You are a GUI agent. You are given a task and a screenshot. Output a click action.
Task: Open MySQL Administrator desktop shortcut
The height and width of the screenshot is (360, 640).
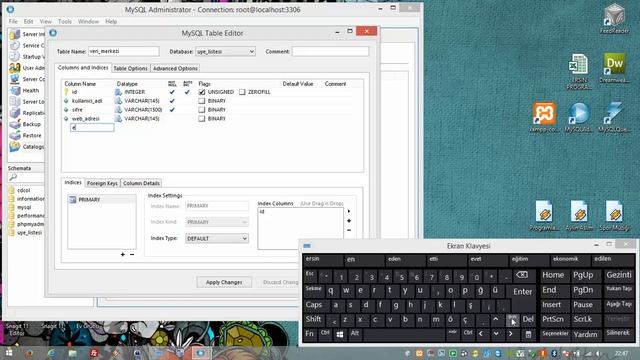tap(579, 118)
